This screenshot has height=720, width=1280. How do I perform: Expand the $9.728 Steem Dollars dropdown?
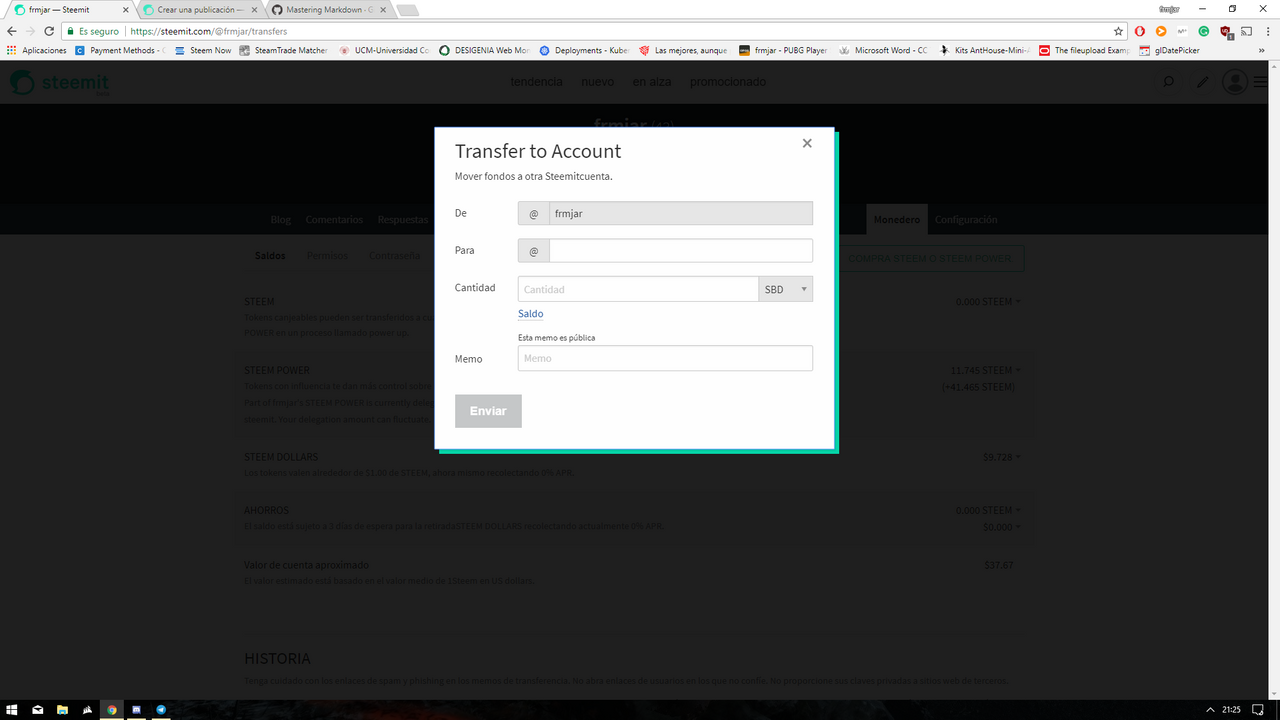[1002, 457]
